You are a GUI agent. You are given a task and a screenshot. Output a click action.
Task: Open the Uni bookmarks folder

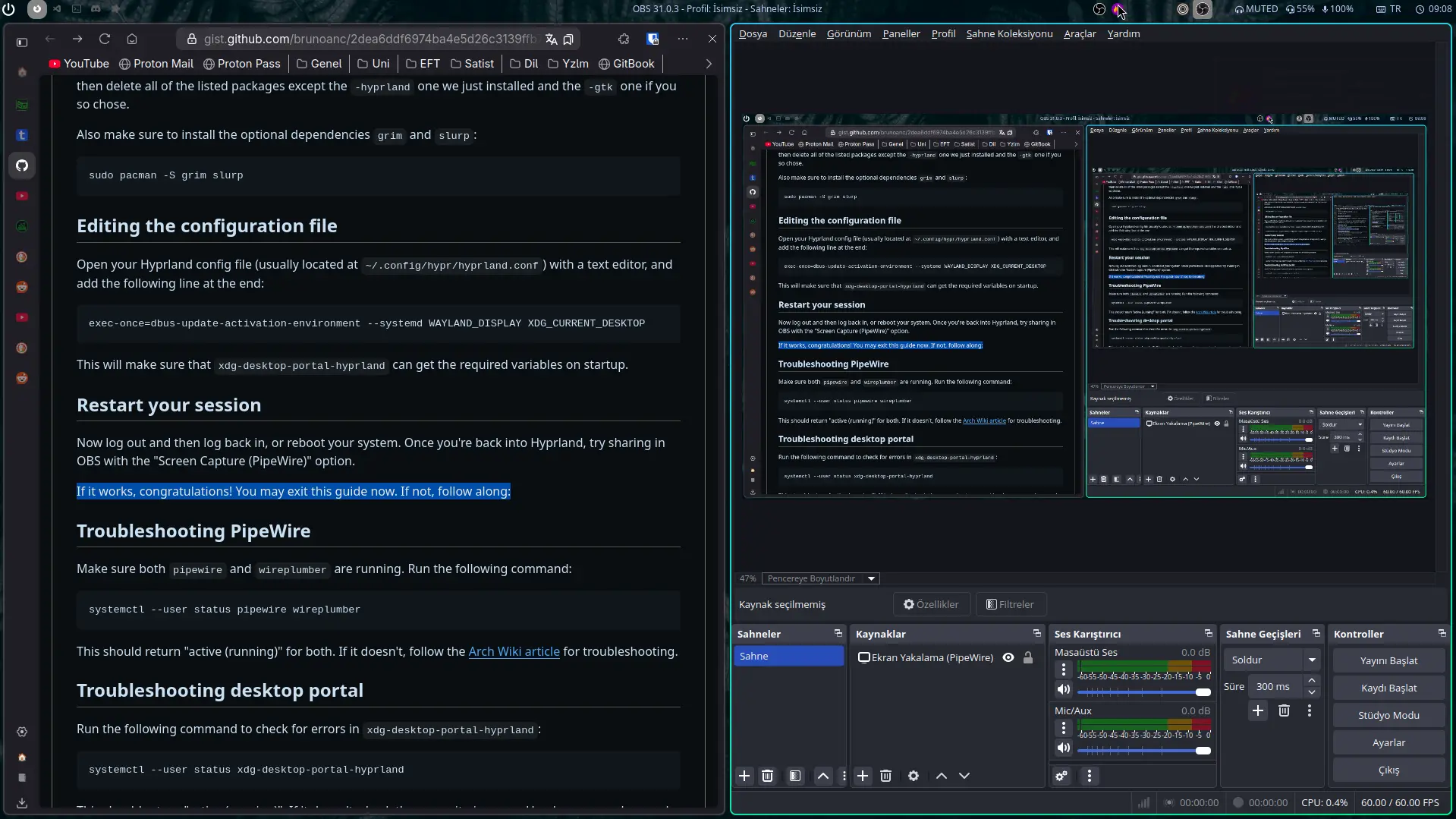click(373, 64)
